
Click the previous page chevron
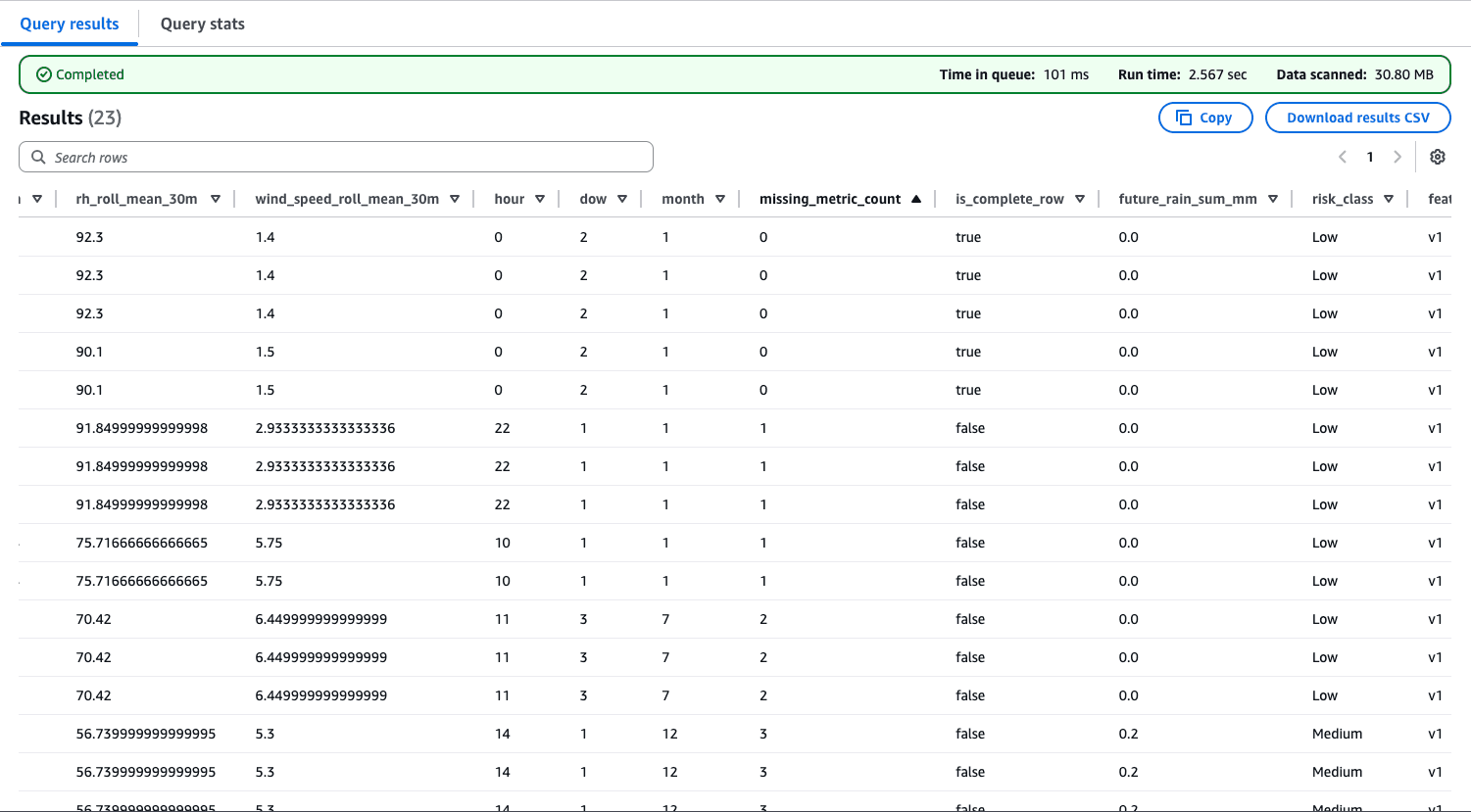pos(1342,157)
